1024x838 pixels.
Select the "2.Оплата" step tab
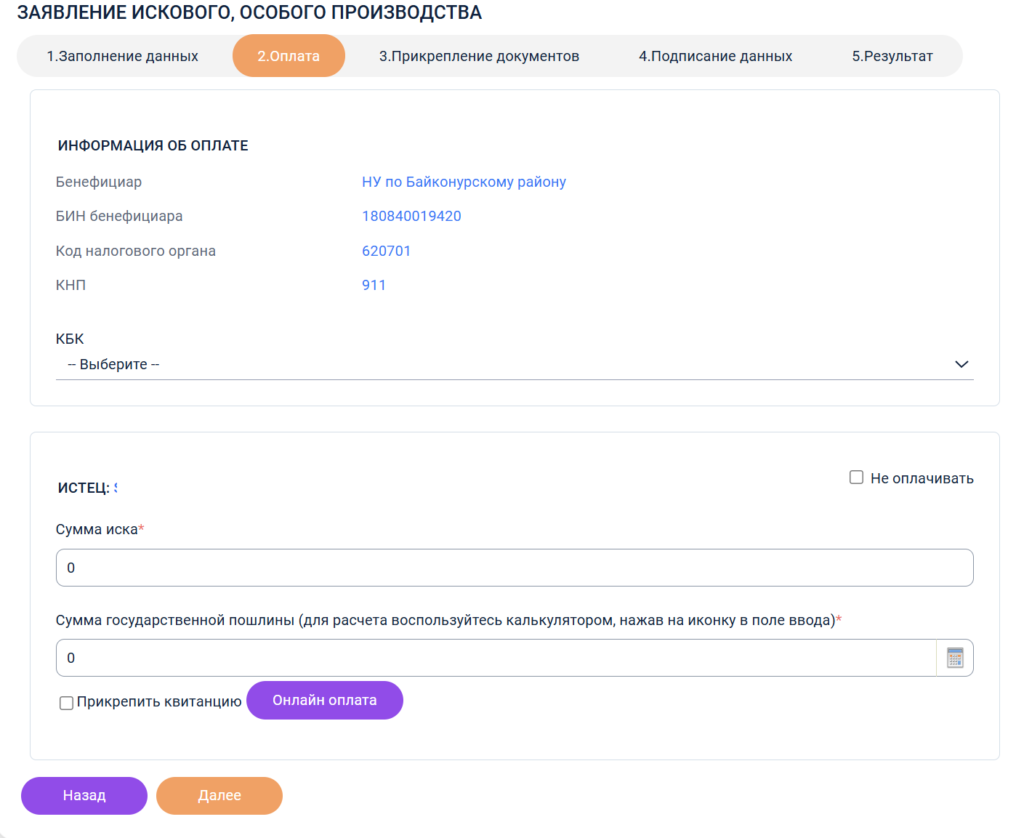289,56
